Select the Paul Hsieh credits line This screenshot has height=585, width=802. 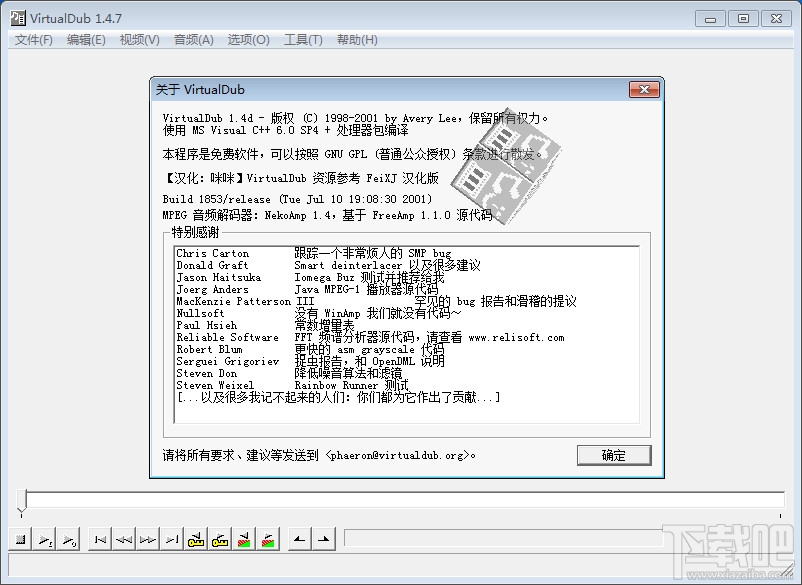[x=265, y=325]
